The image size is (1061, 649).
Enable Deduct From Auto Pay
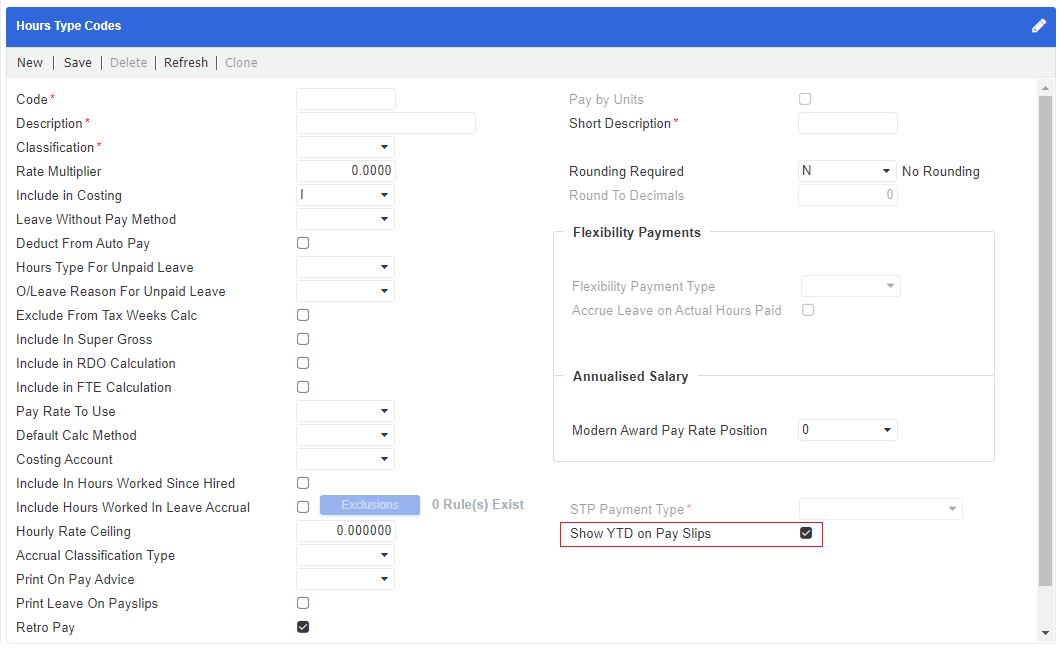coord(303,242)
